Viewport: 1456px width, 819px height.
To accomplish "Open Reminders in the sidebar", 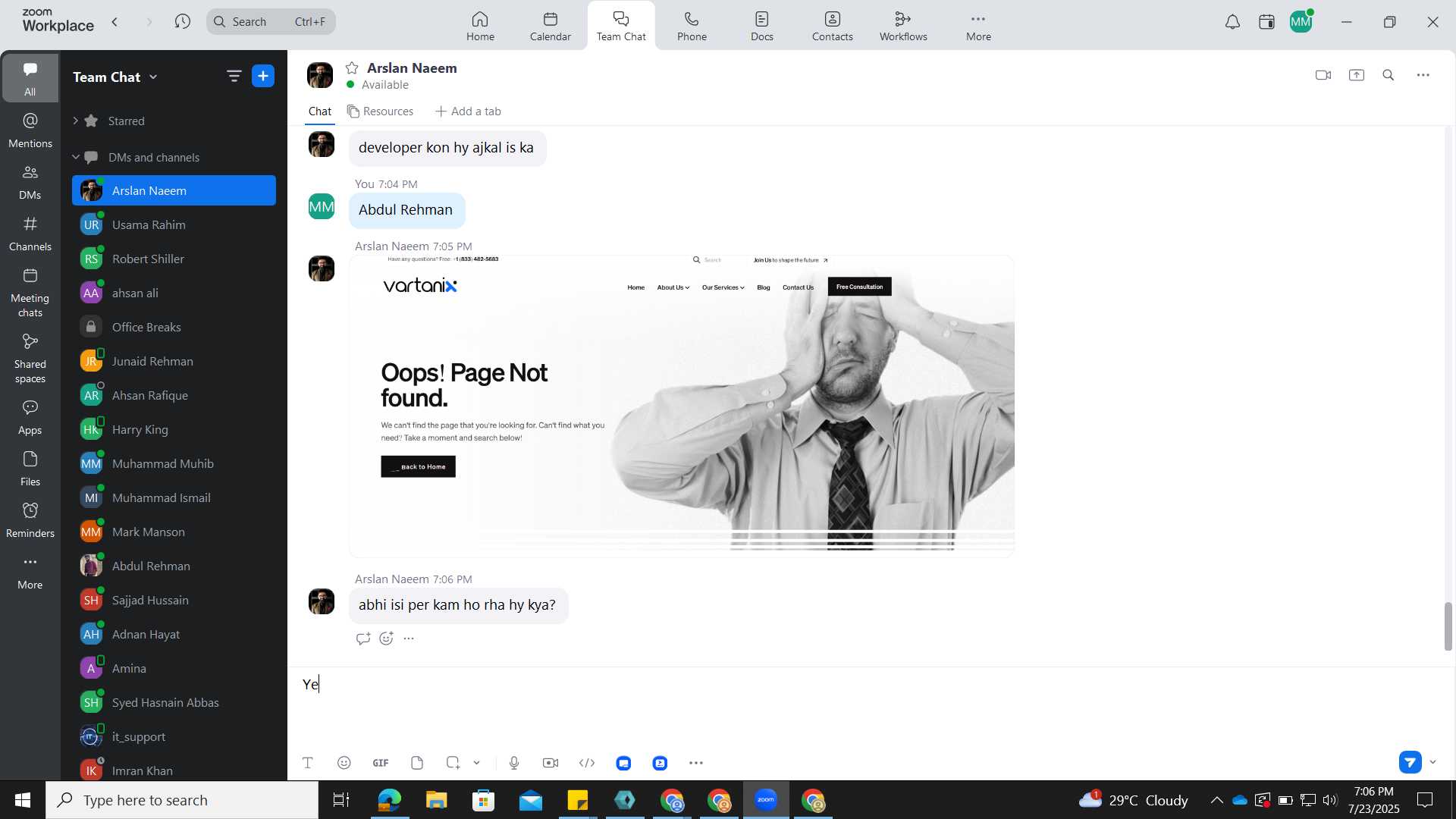I will (30, 520).
